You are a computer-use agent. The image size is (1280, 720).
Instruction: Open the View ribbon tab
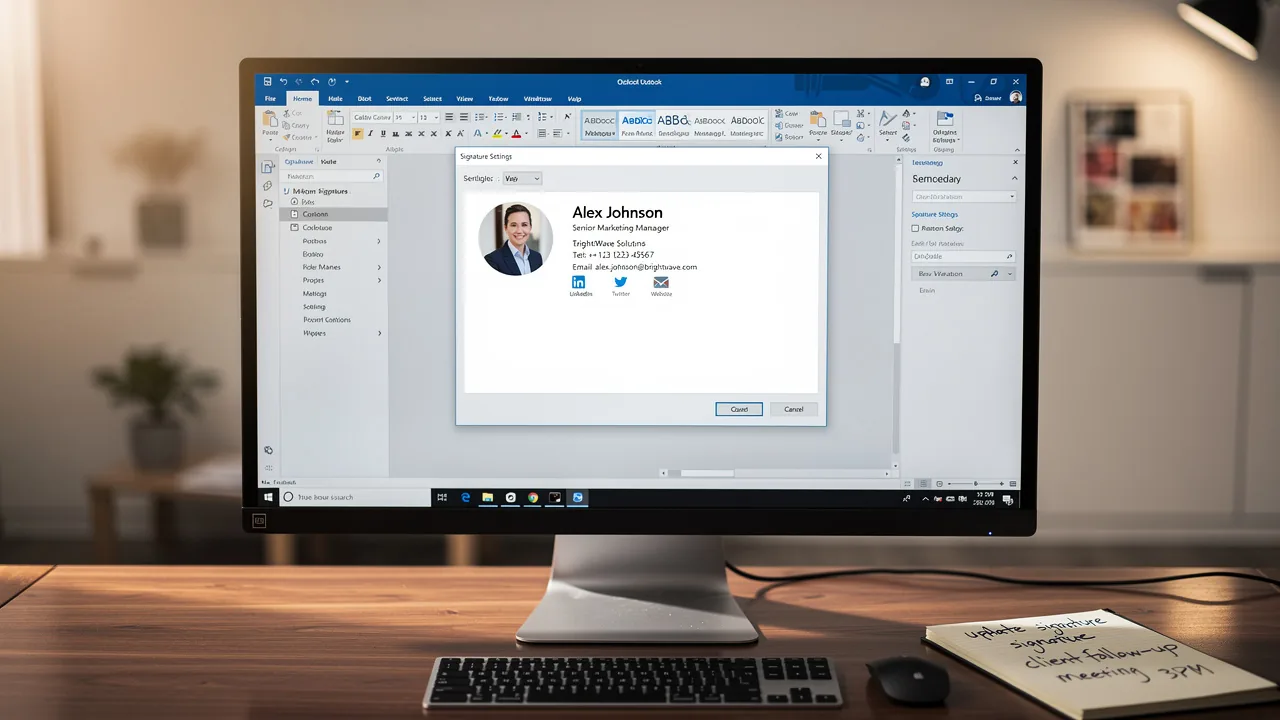click(465, 99)
